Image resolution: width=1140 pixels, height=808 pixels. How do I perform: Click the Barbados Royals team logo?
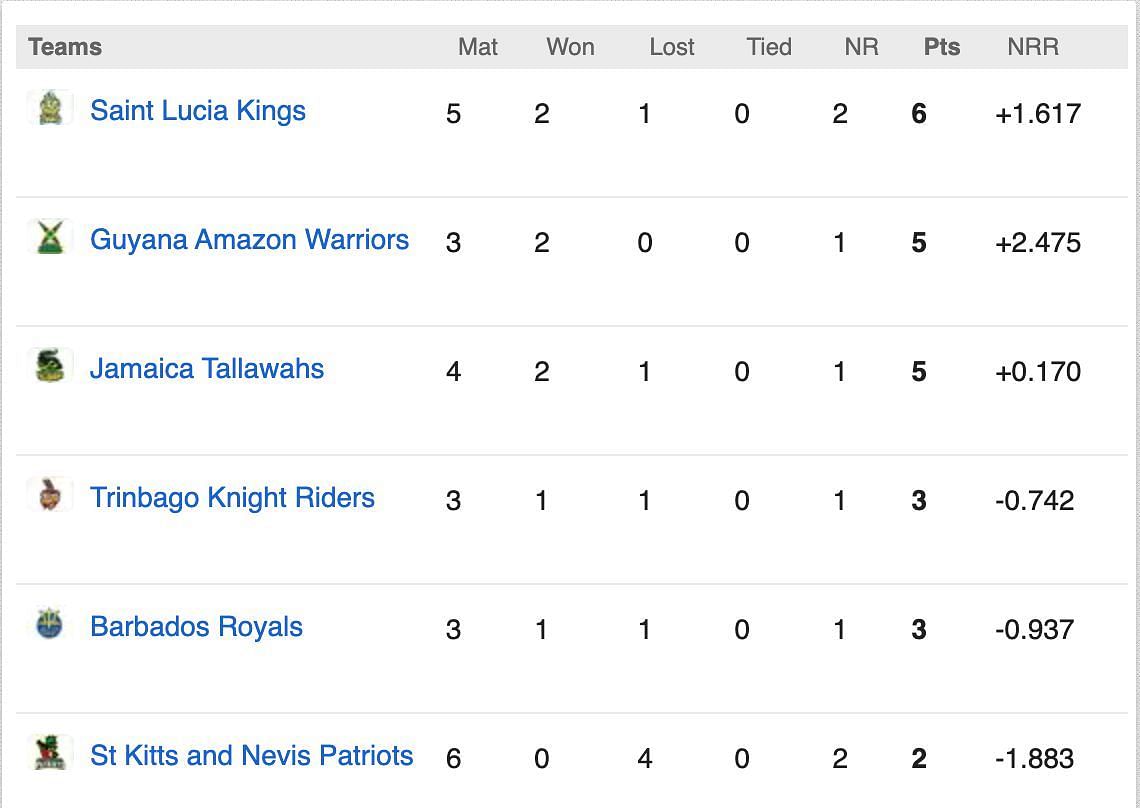[x=50, y=623]
